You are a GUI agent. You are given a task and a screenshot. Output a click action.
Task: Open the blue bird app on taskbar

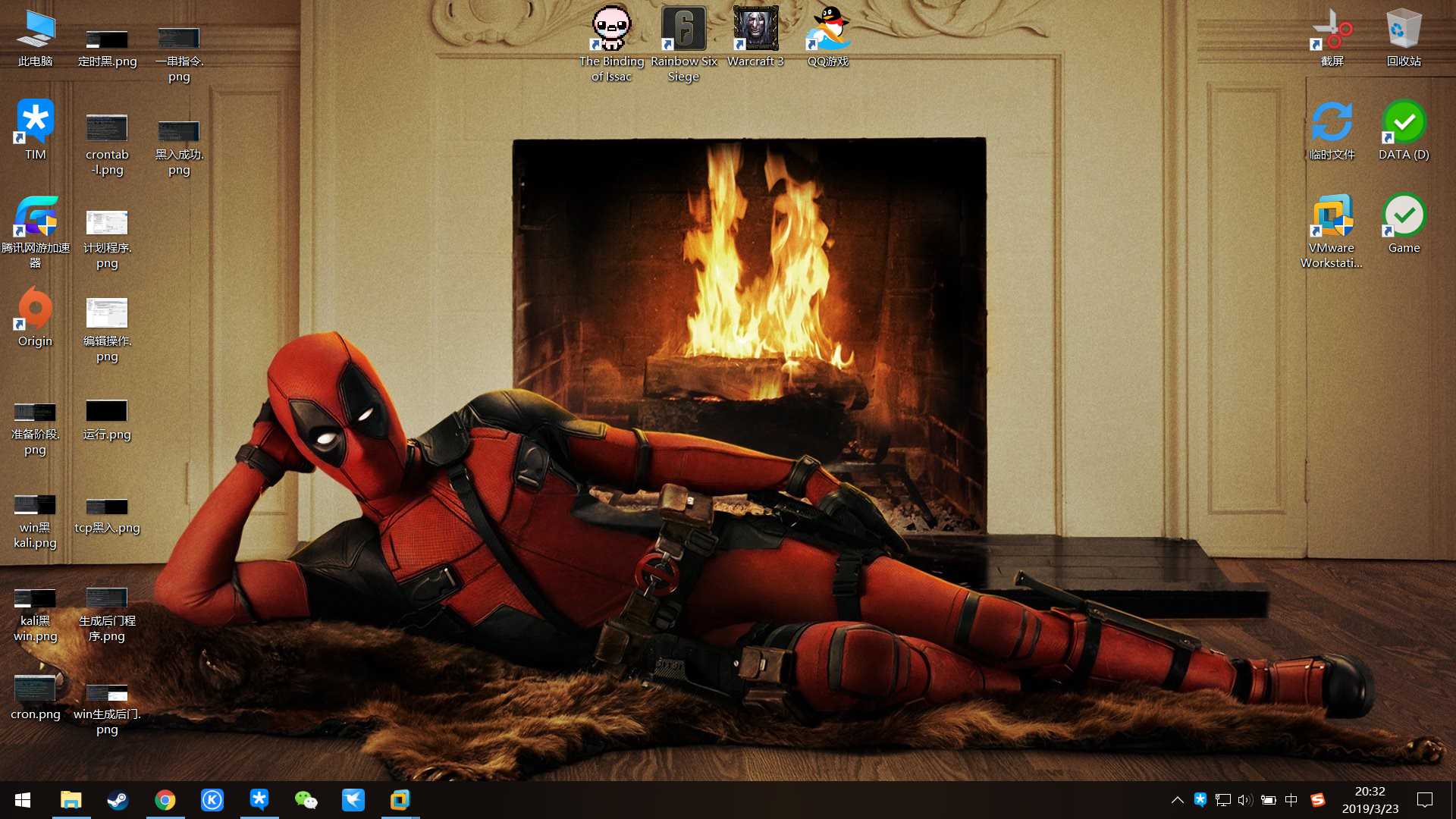click(x=353, y=800)
